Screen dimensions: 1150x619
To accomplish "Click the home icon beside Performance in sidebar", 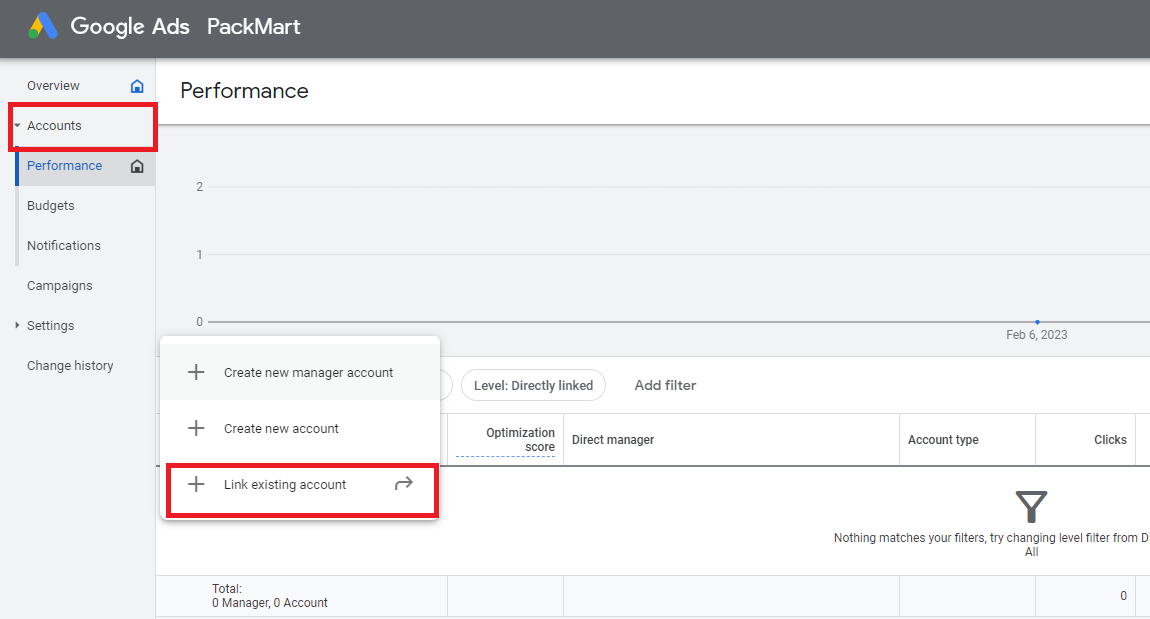I will pyautogui.click(x=137, y=166).
